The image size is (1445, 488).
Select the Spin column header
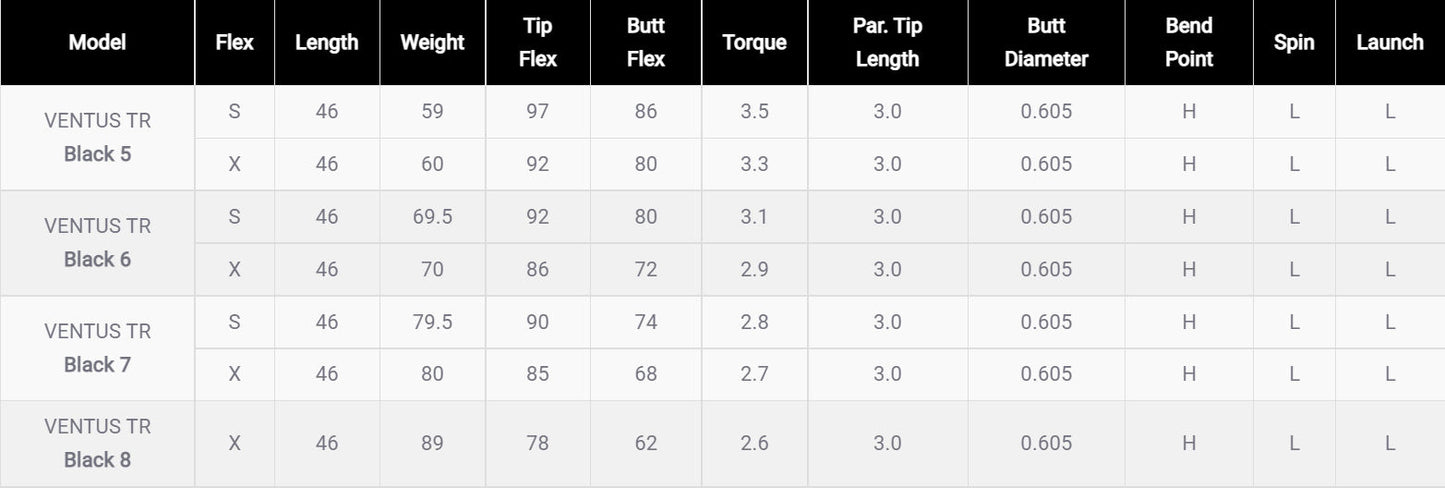1294,43
